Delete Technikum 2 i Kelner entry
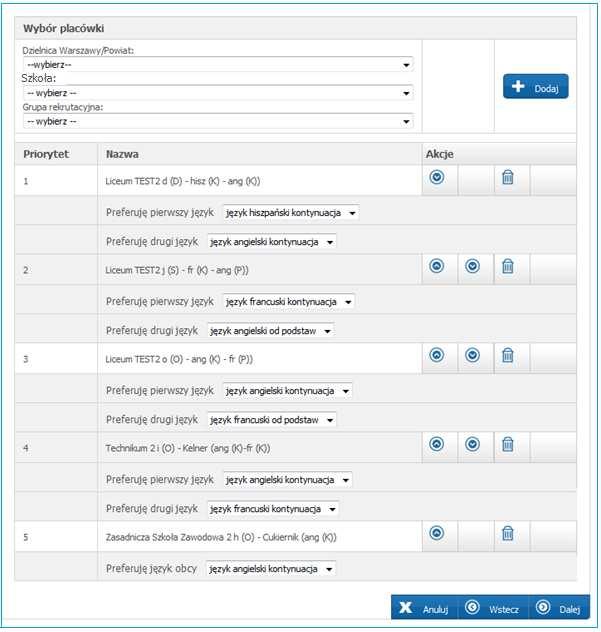Screen dimensions: 601x632 click(x=507, y=444)
